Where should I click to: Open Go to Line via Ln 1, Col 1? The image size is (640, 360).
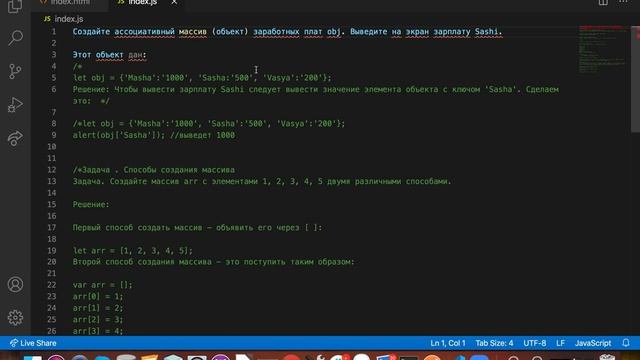(447, 343)
